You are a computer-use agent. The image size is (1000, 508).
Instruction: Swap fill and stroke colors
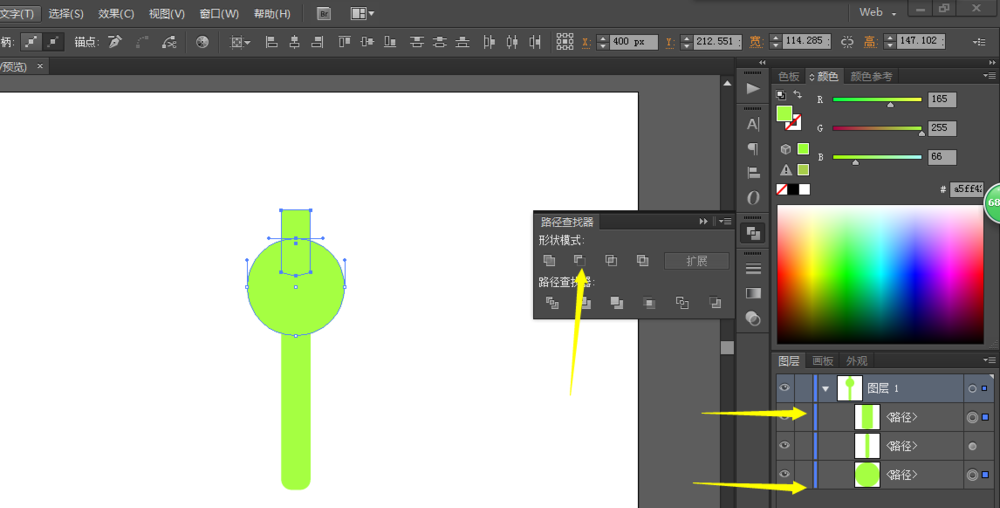click(x=797, y=95)
